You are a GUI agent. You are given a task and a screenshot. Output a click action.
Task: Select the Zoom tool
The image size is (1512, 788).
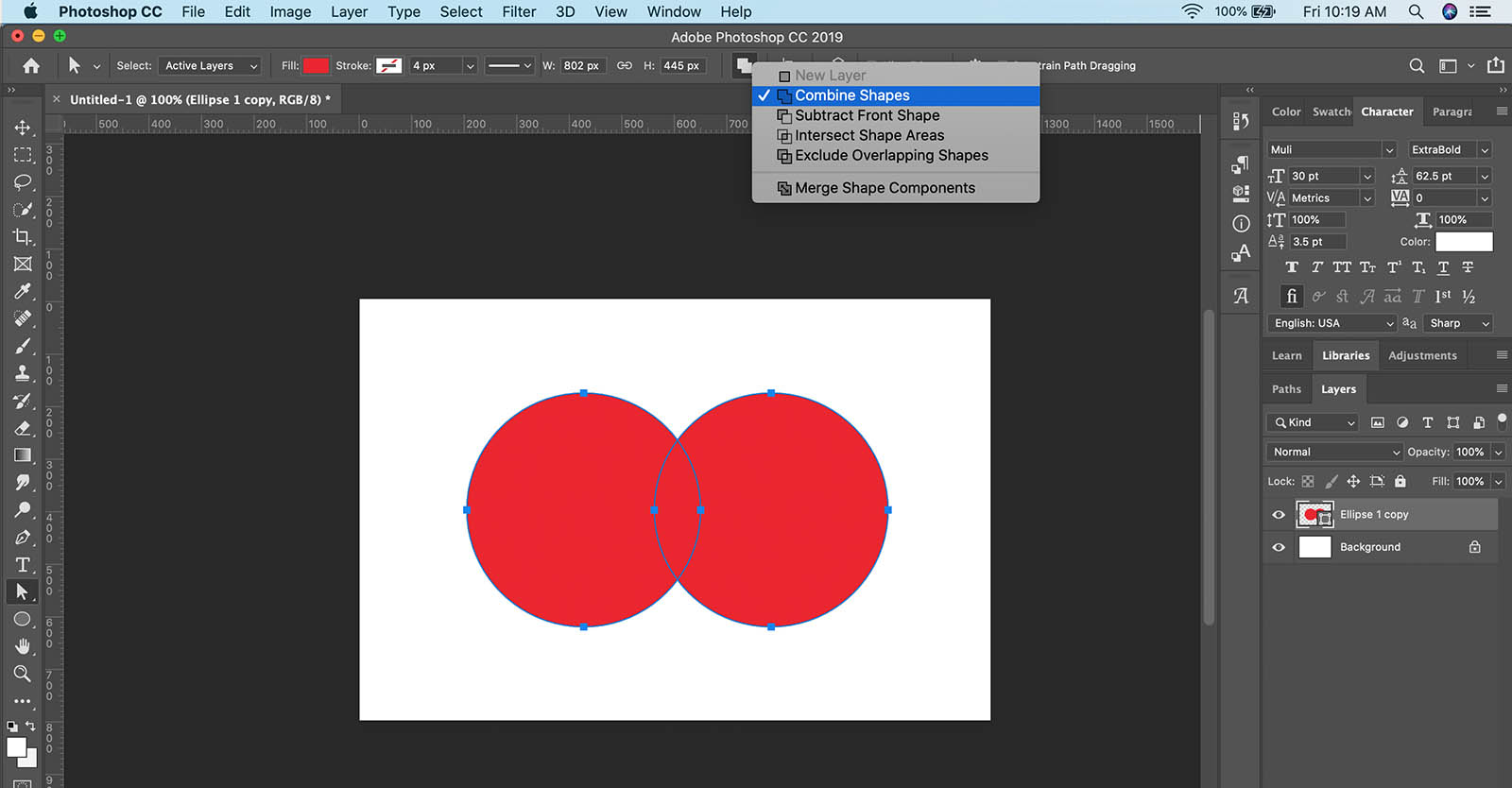[x=23, y=674]
